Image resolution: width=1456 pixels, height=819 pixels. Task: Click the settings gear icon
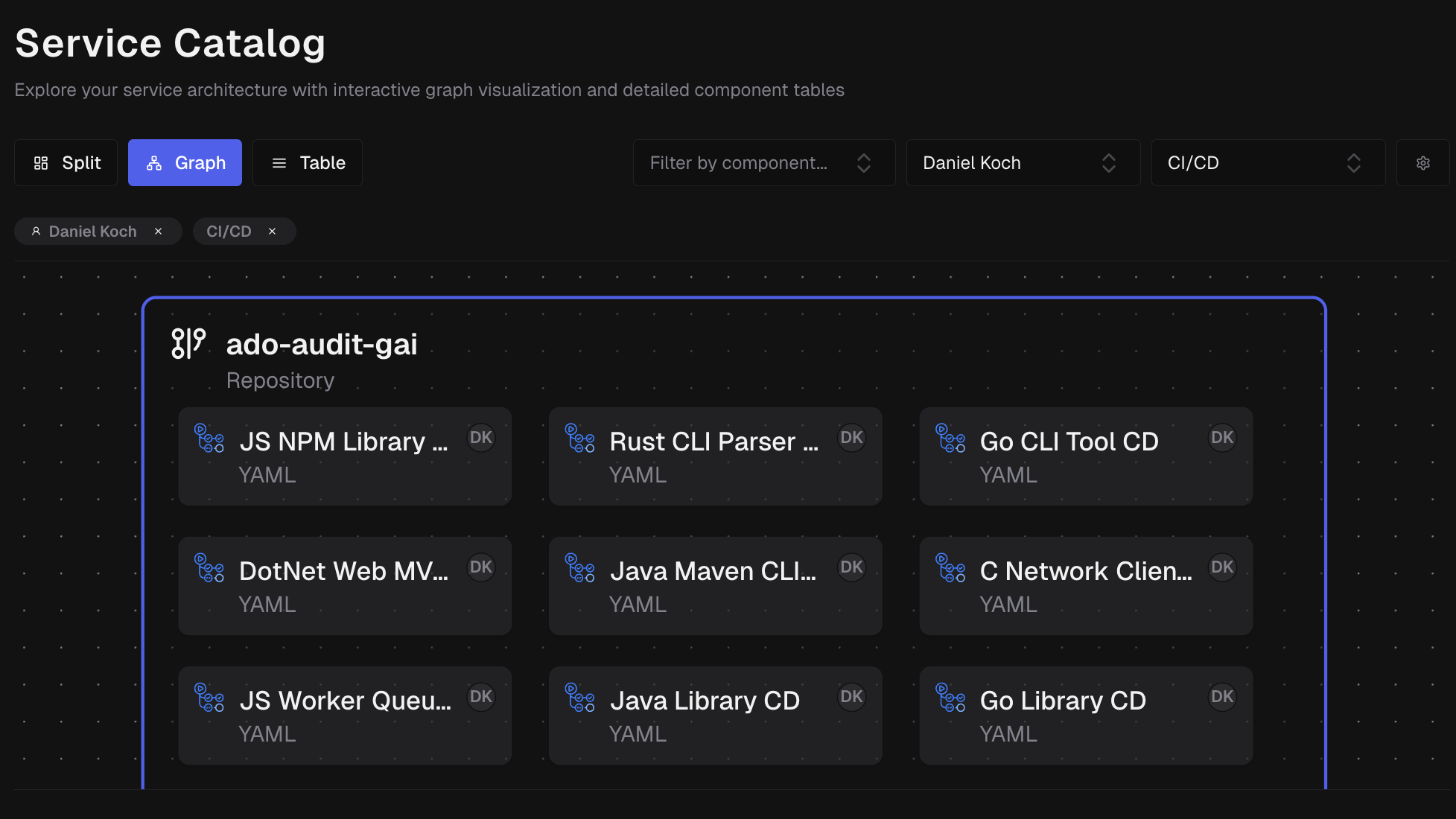[x=1422, y=163]
